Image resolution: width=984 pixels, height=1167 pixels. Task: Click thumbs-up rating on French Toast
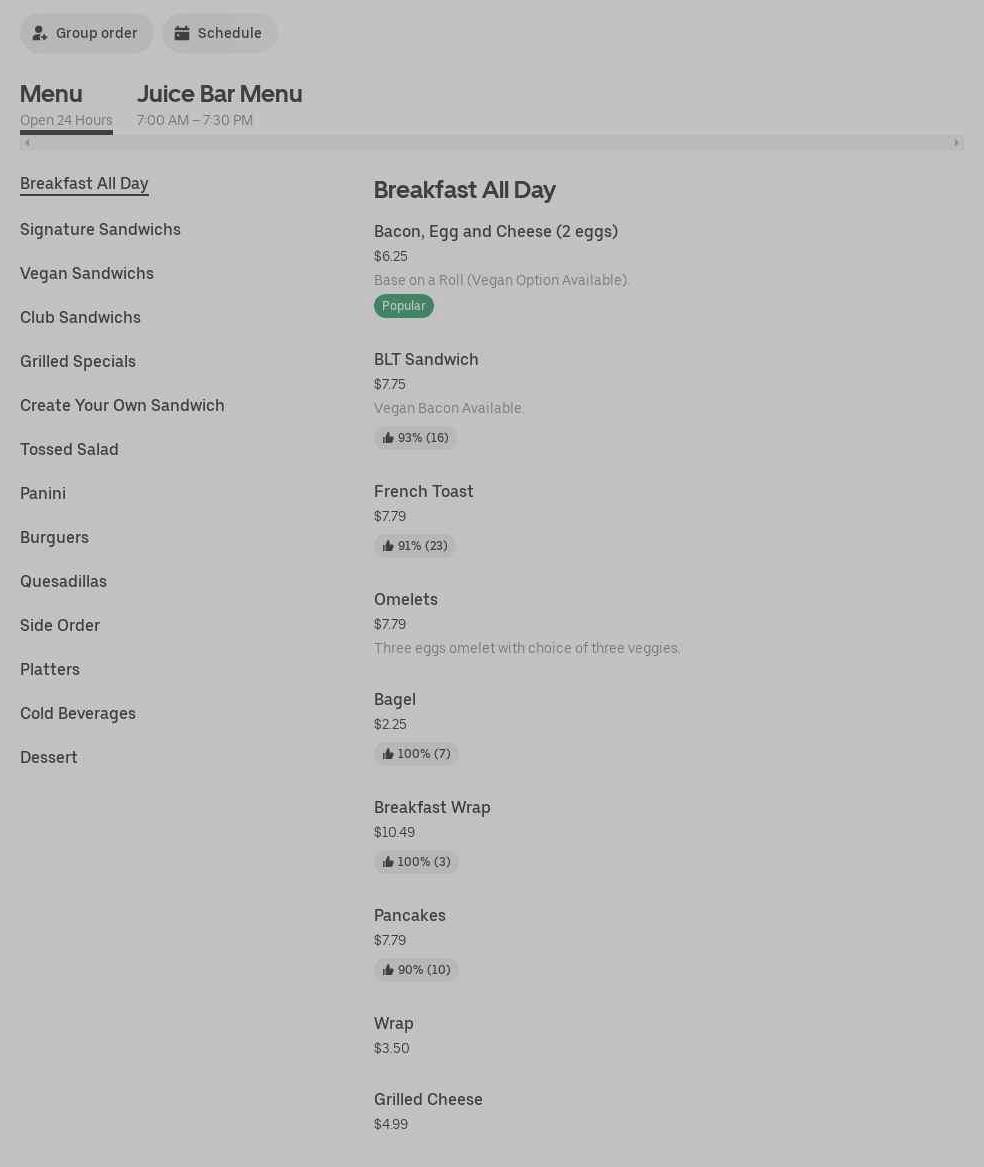[415, 546]
